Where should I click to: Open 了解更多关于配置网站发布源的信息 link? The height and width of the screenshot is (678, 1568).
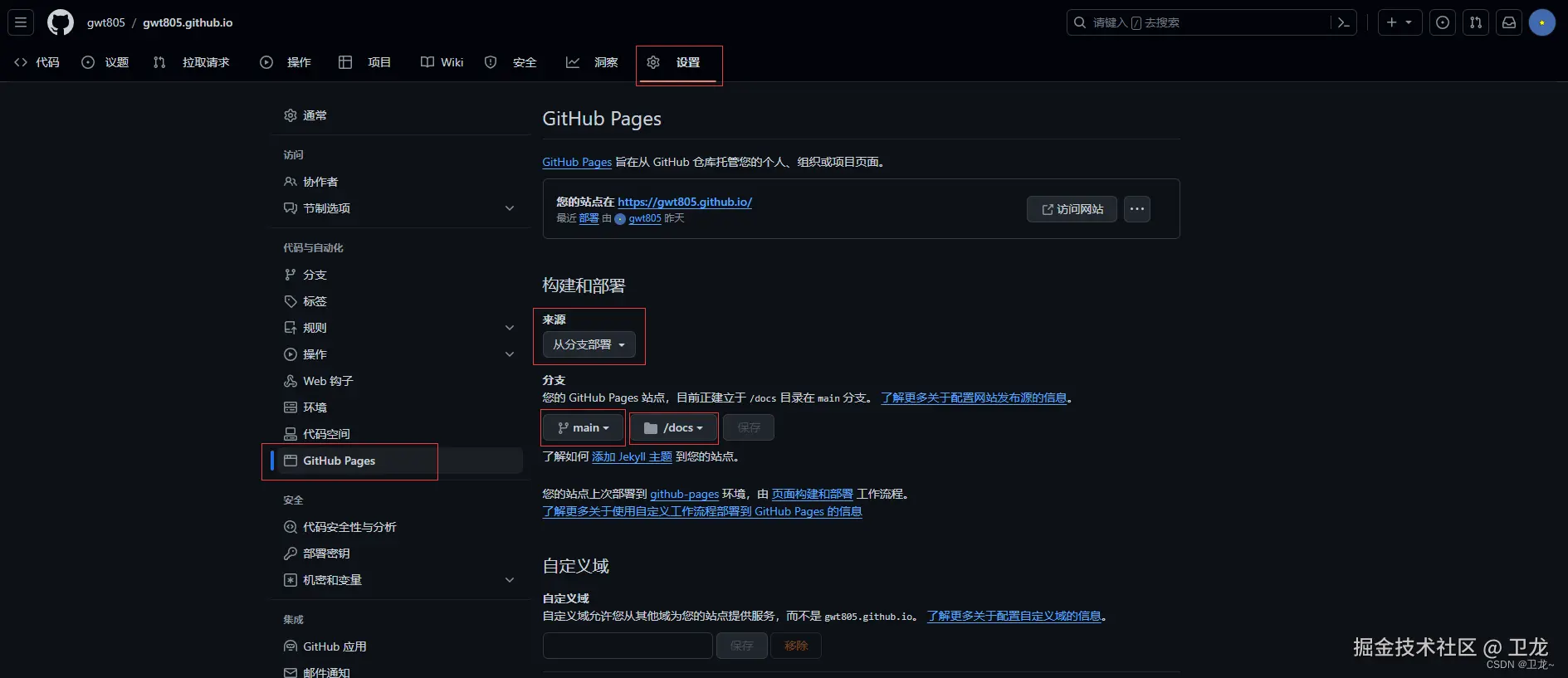click(974, 398)
